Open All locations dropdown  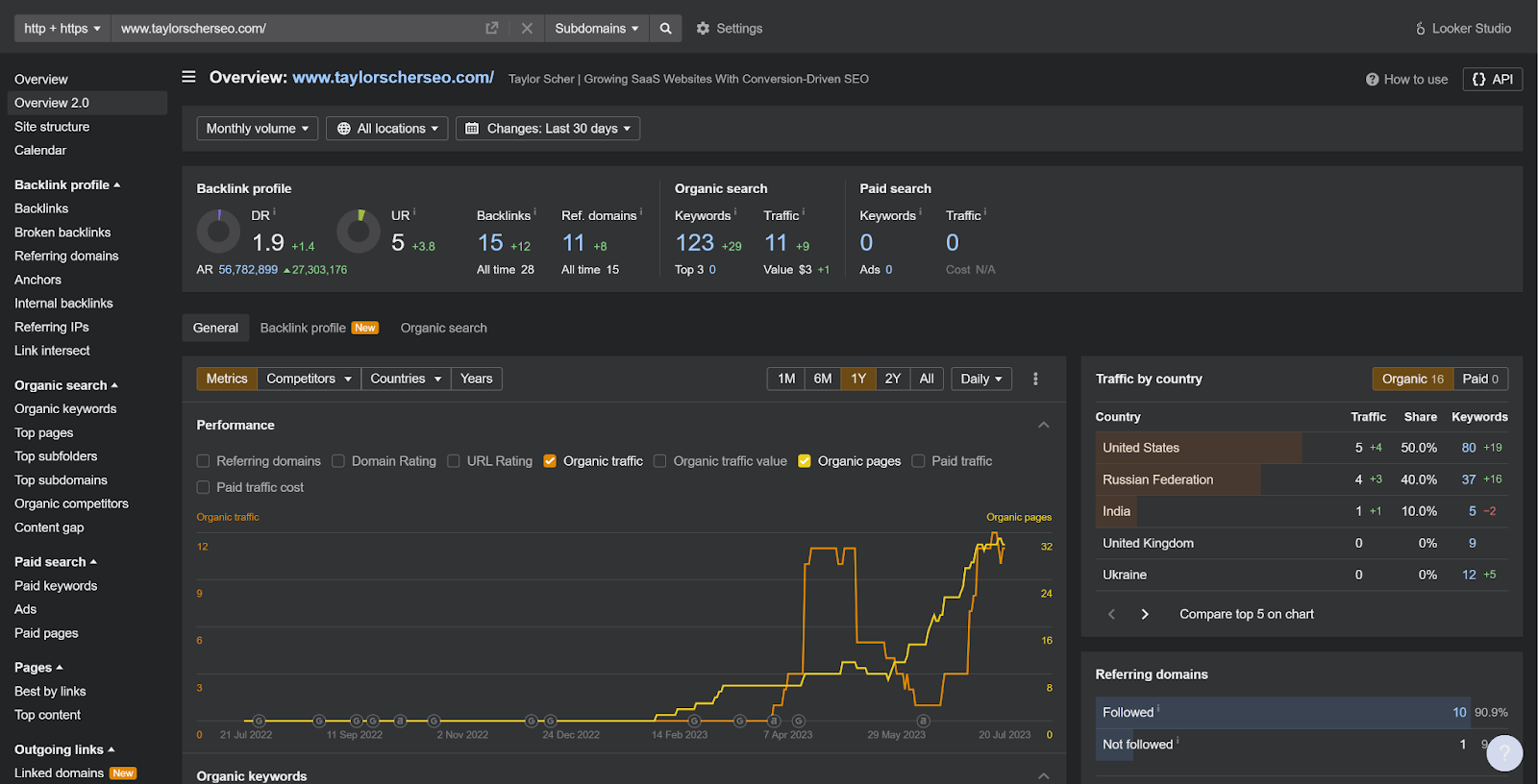pos(386,128)
